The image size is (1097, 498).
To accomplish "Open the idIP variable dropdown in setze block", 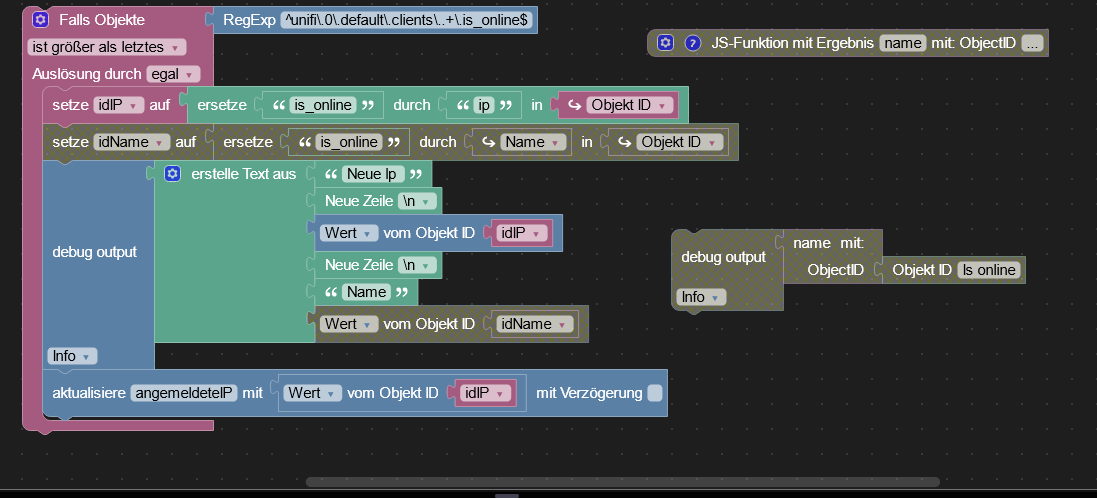I will coord(119,105).
